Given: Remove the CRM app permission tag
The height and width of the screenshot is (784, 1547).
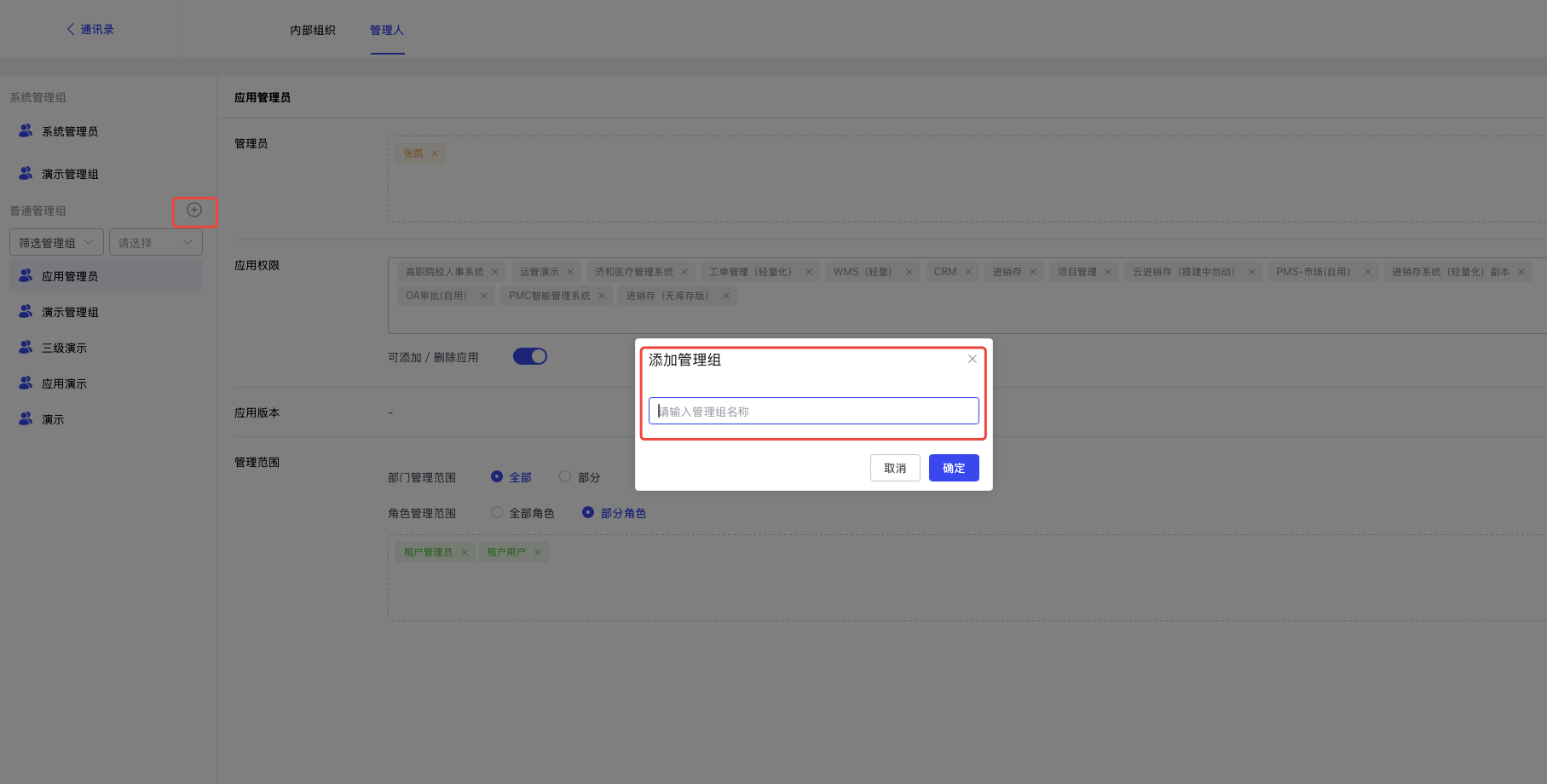Looking at the screenshot, I should [968, 273].
